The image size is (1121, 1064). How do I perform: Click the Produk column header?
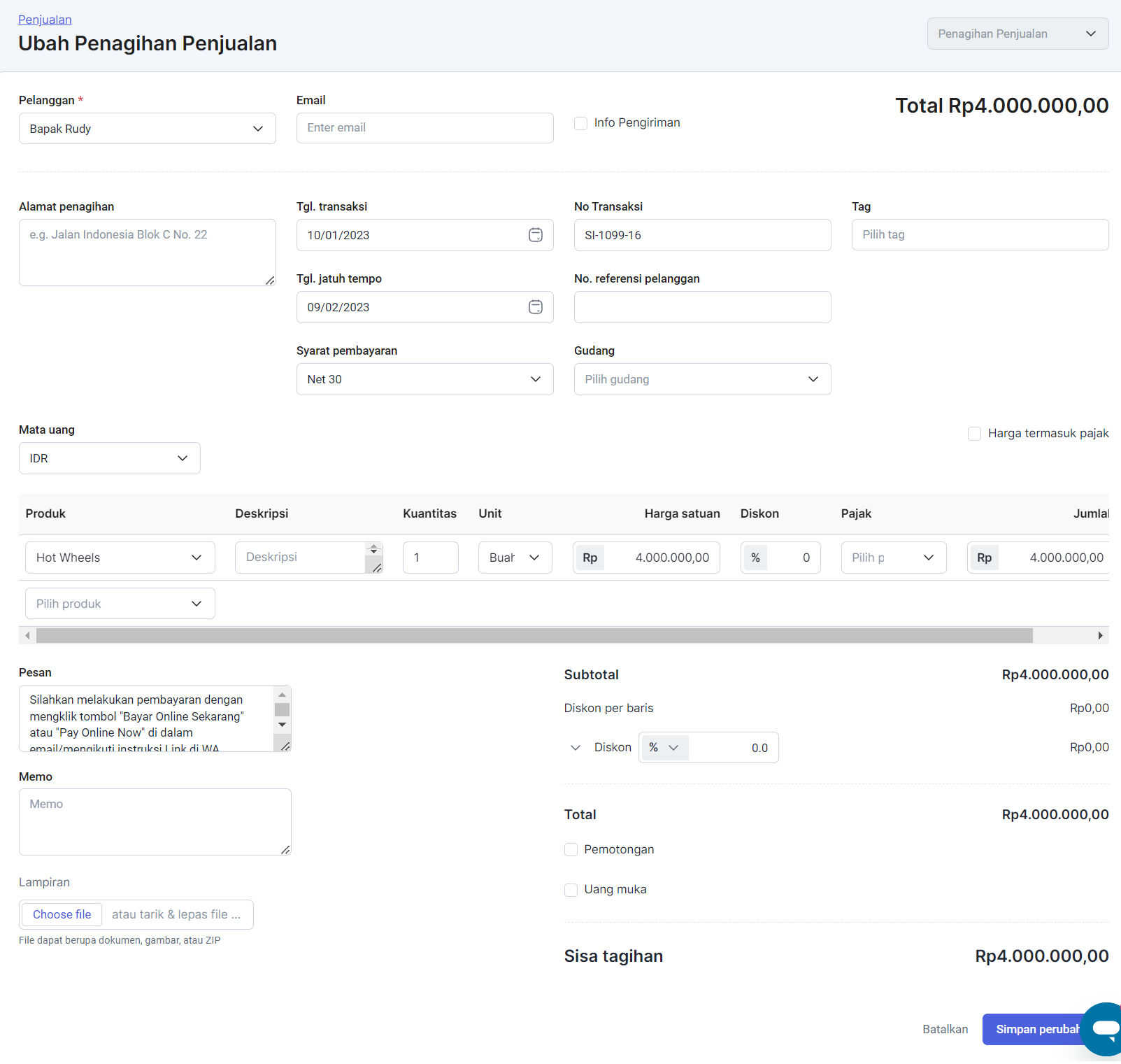point(45,513)
